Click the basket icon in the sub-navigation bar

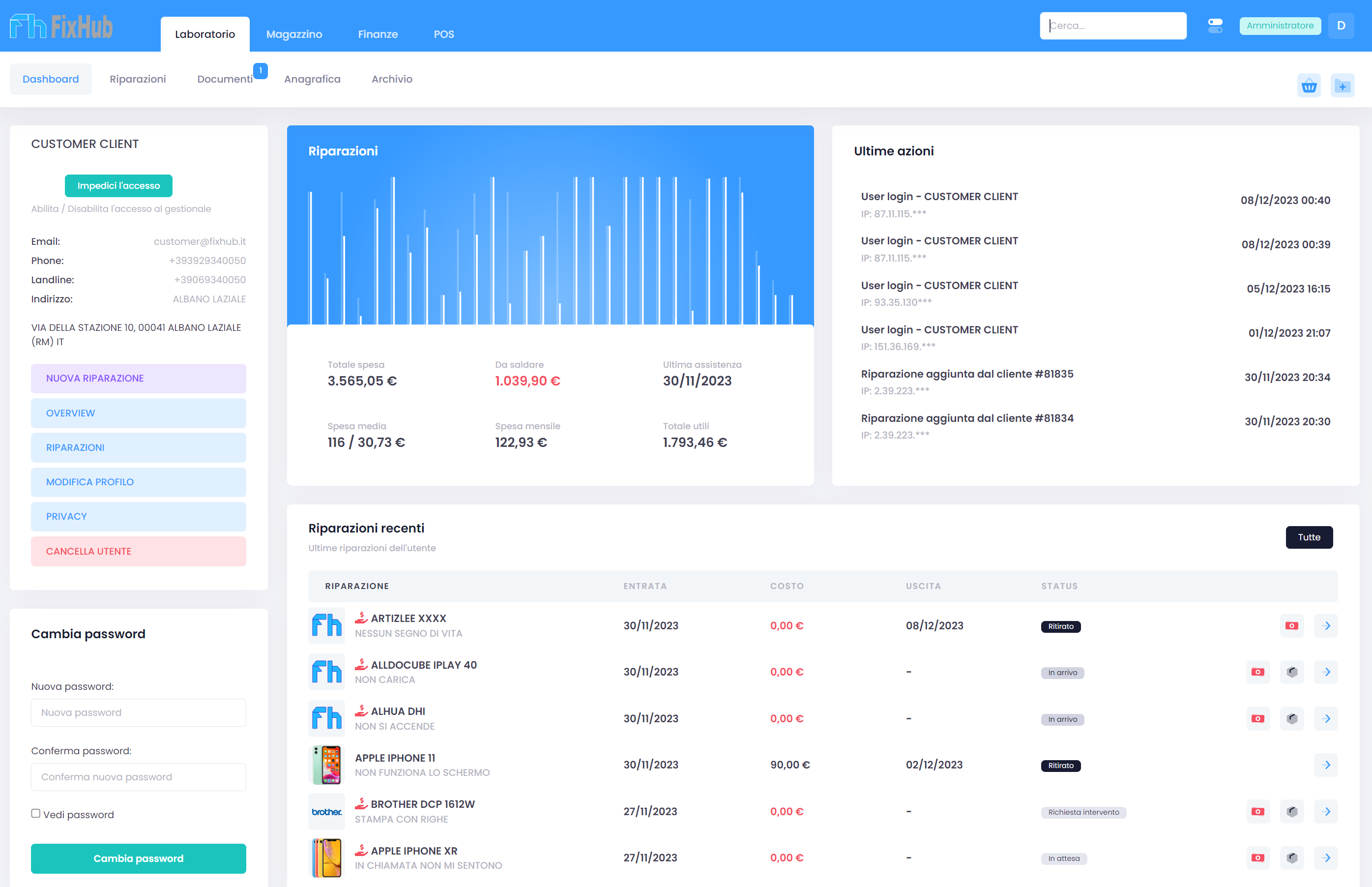(1309, 87)
